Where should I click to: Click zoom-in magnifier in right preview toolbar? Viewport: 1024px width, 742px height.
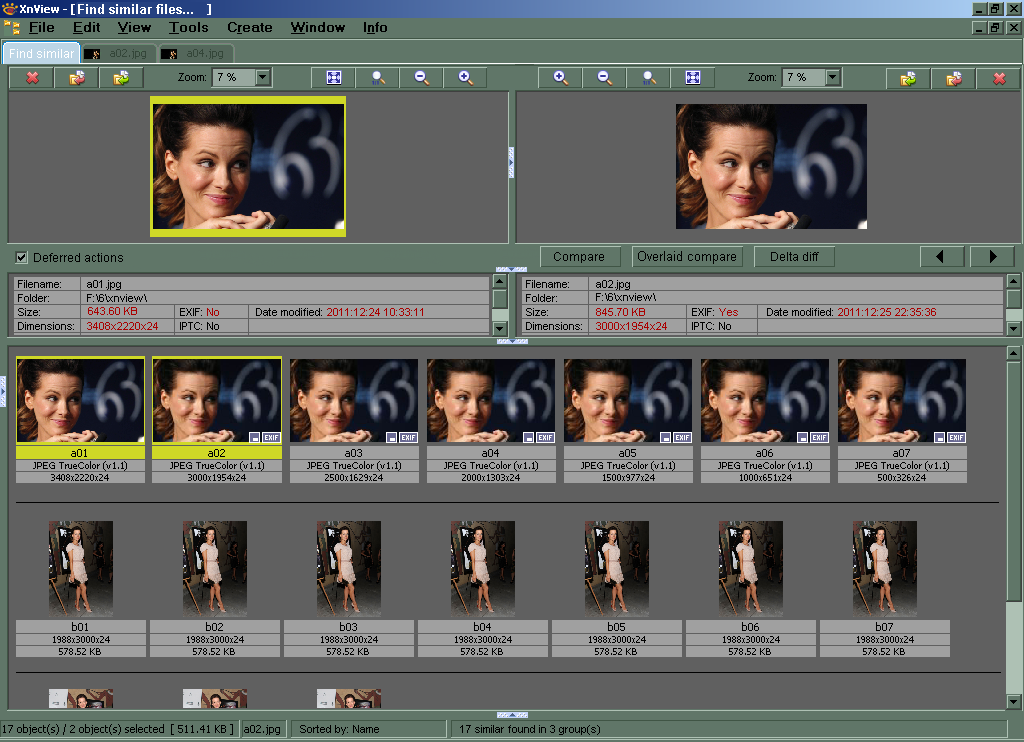560,78
